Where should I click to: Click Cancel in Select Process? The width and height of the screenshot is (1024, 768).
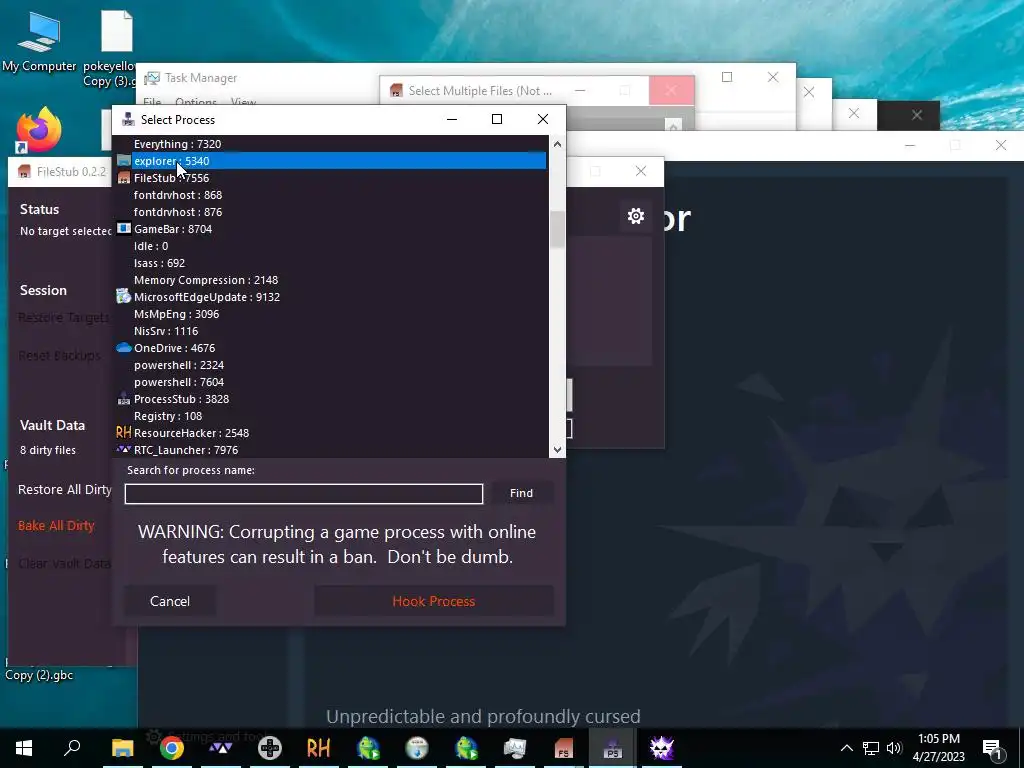[x=170, y=601]
